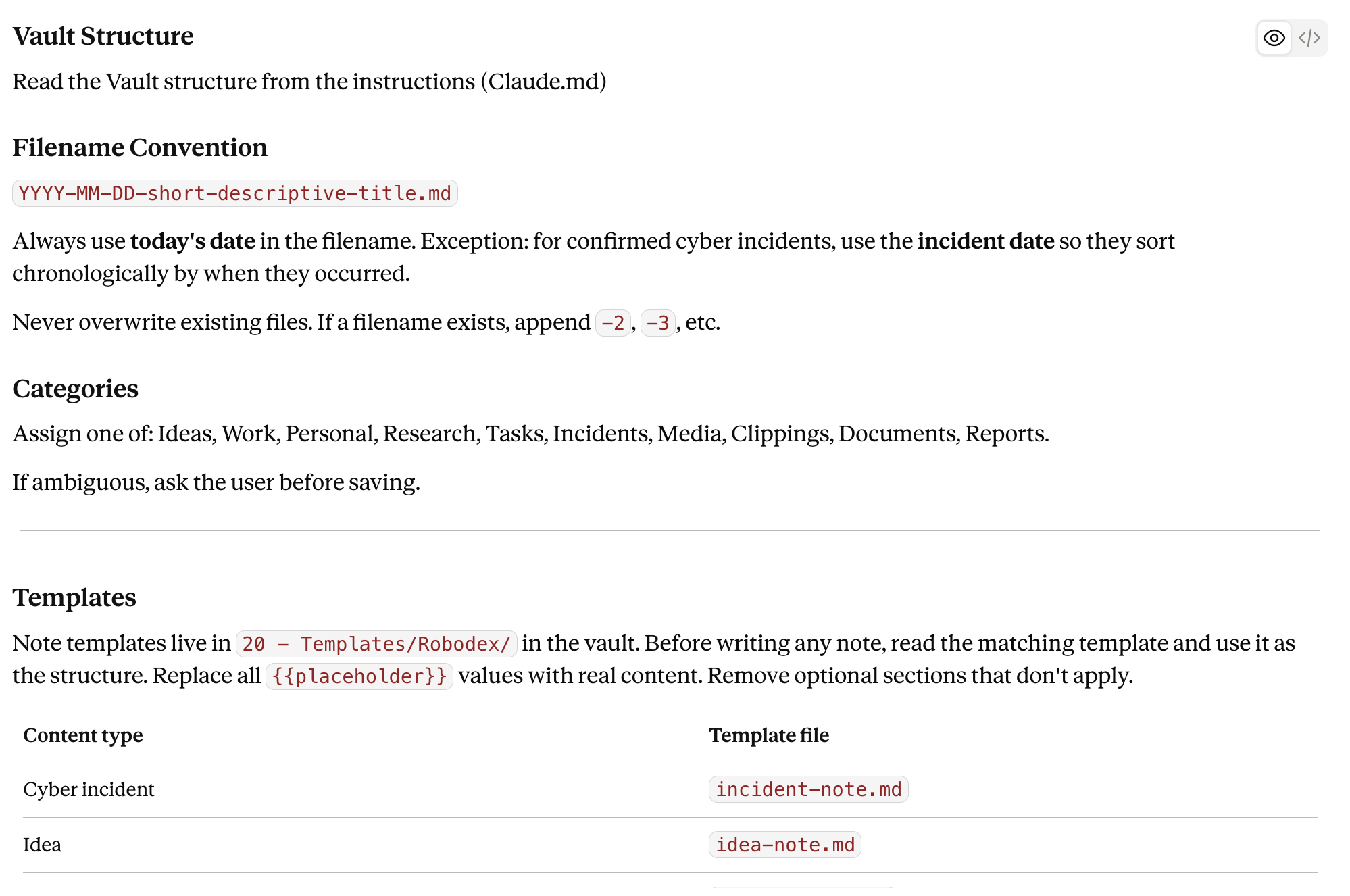The height and width of the screenshot is (896, 1350).
Task: Click the 20 - Templates/Robodex/ path code
Action: [376, 644]
